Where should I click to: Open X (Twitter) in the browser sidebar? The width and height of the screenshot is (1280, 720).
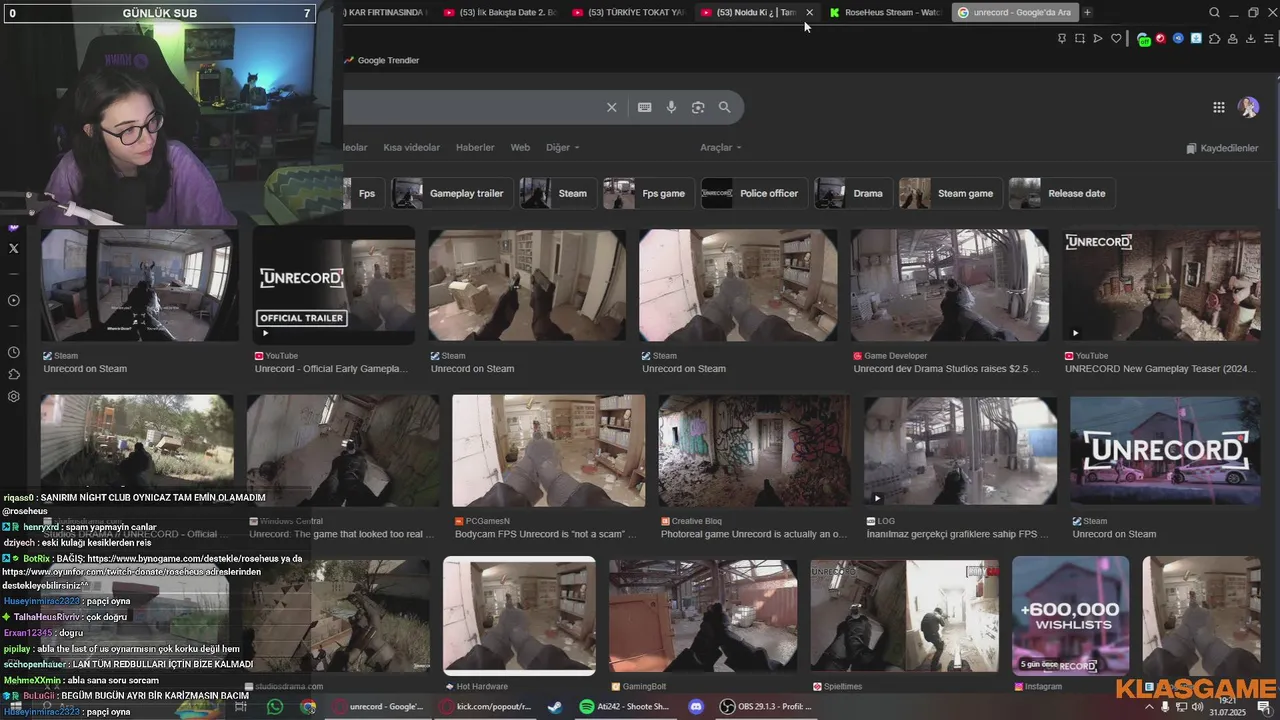point(13,248)
